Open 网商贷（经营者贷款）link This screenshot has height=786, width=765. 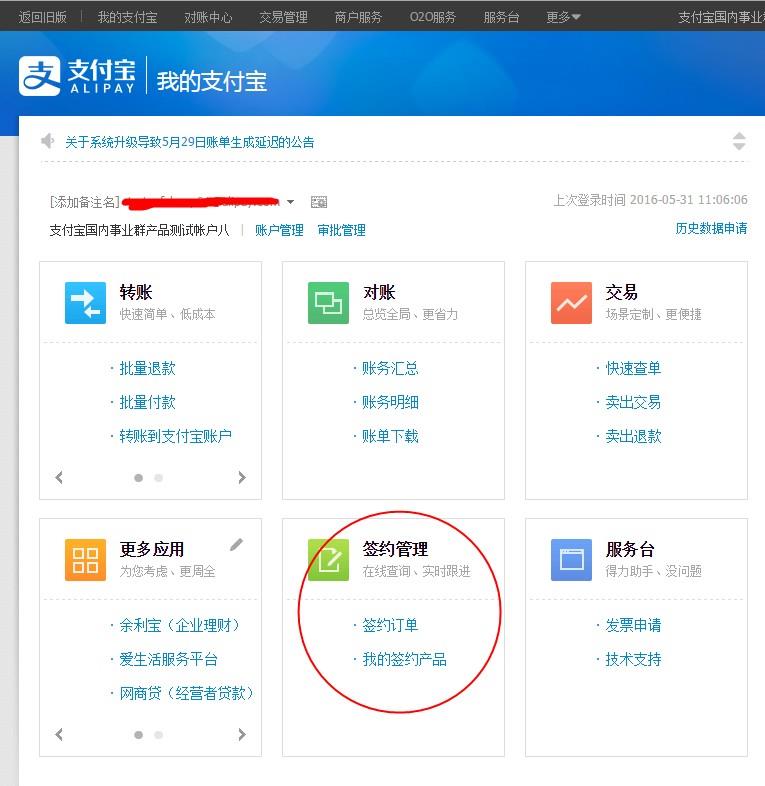(x=187, y=693)
